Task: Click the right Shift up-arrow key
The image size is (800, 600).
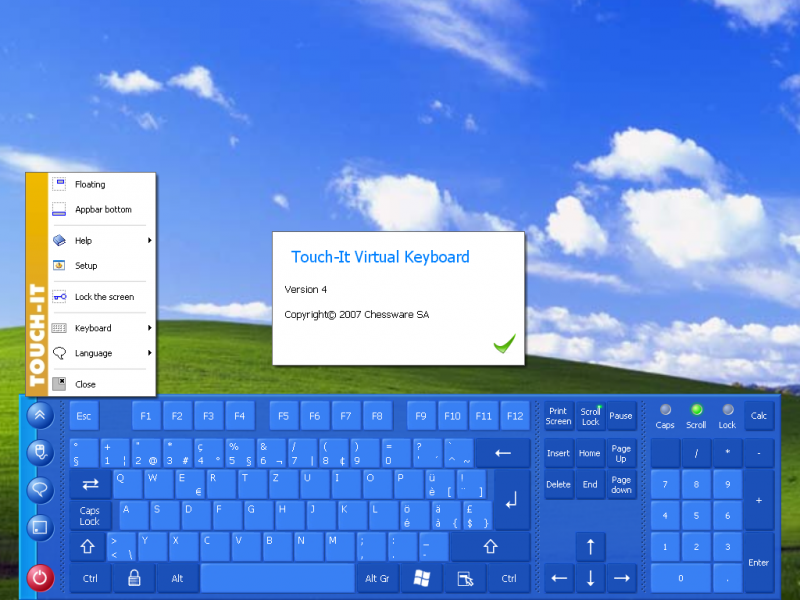Action: coord(490,546)
